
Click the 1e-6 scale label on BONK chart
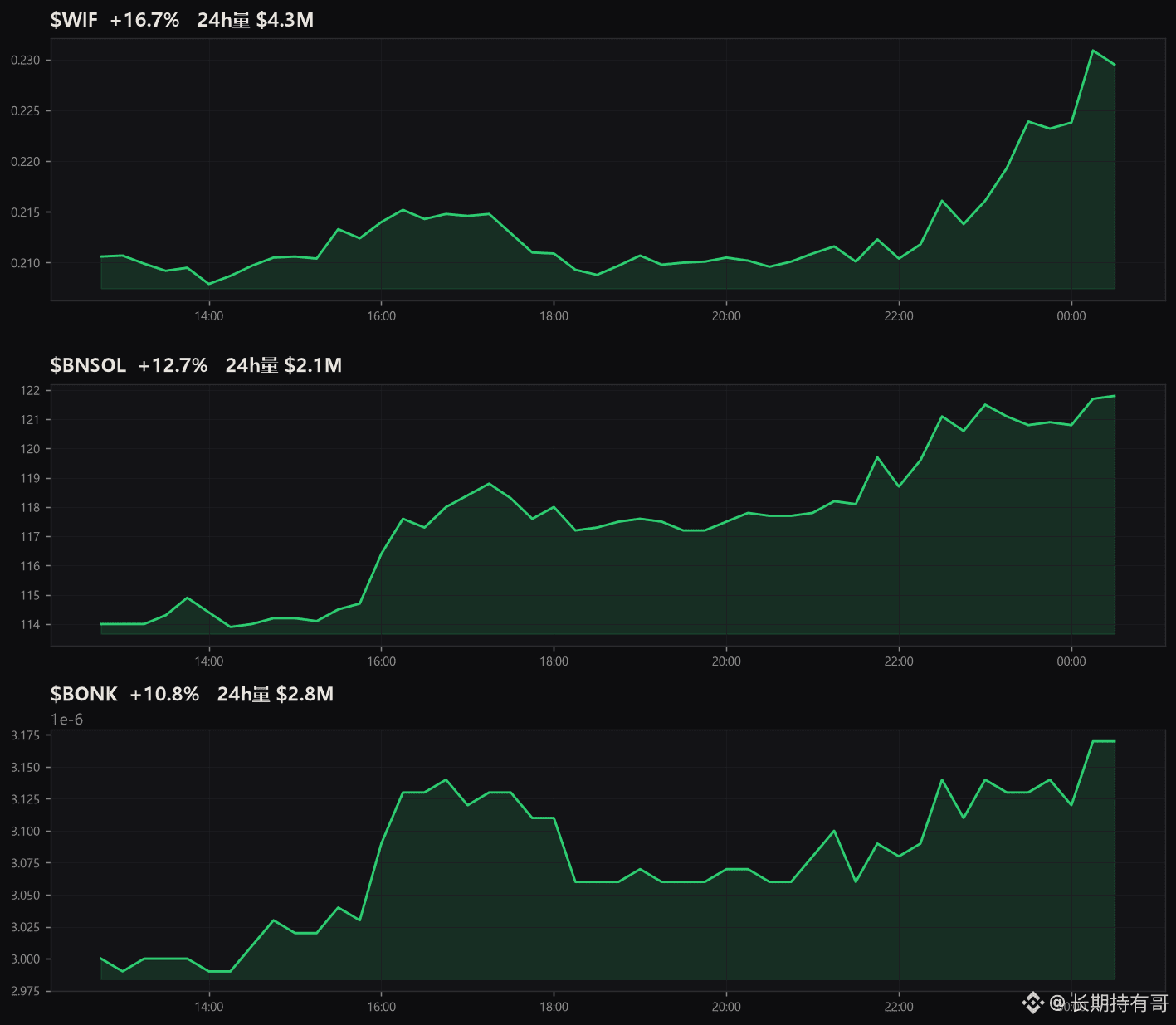(x=67, y=720)
